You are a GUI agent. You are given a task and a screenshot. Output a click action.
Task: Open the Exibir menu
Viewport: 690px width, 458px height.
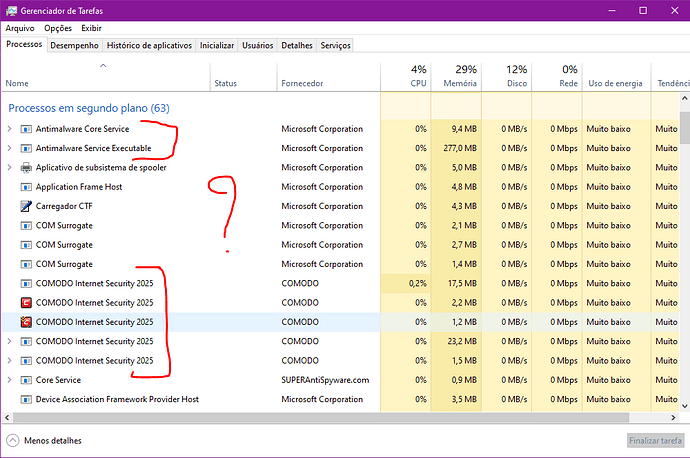click(91, 28)
